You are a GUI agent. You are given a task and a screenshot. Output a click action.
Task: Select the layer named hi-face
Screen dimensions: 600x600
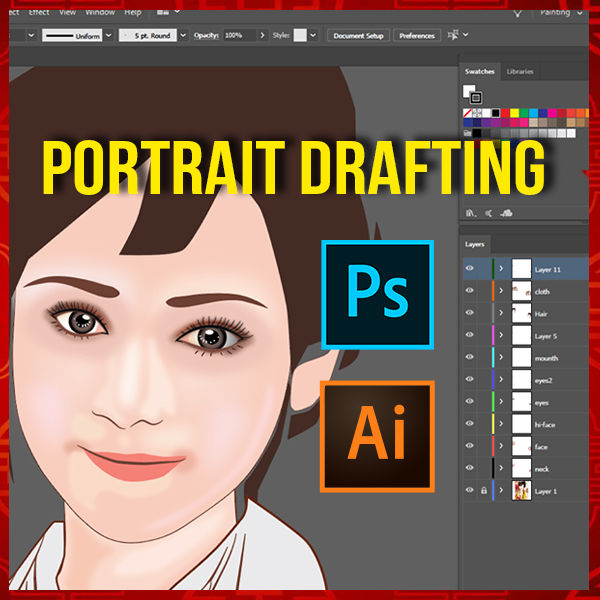point(545,425)
